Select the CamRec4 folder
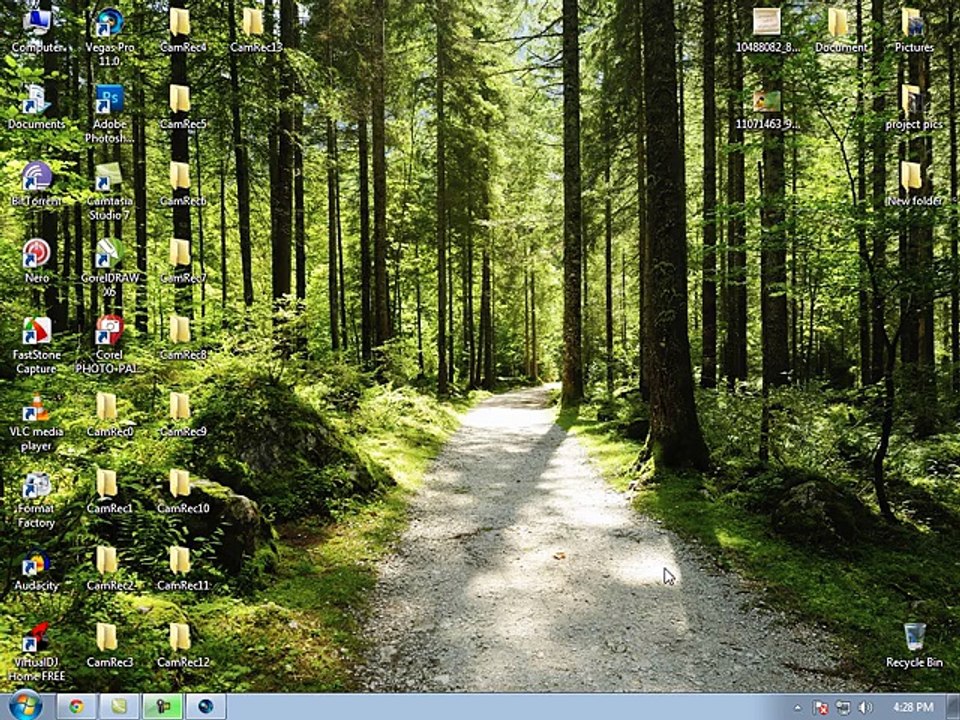 coord(182,31)
